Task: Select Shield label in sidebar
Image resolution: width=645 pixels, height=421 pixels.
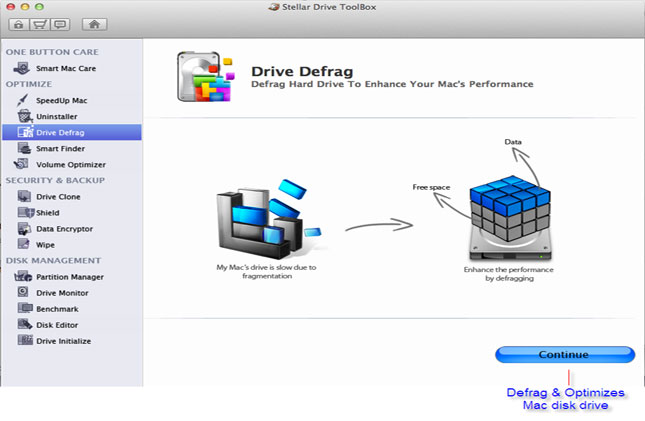Action: (x=48, y=213)
